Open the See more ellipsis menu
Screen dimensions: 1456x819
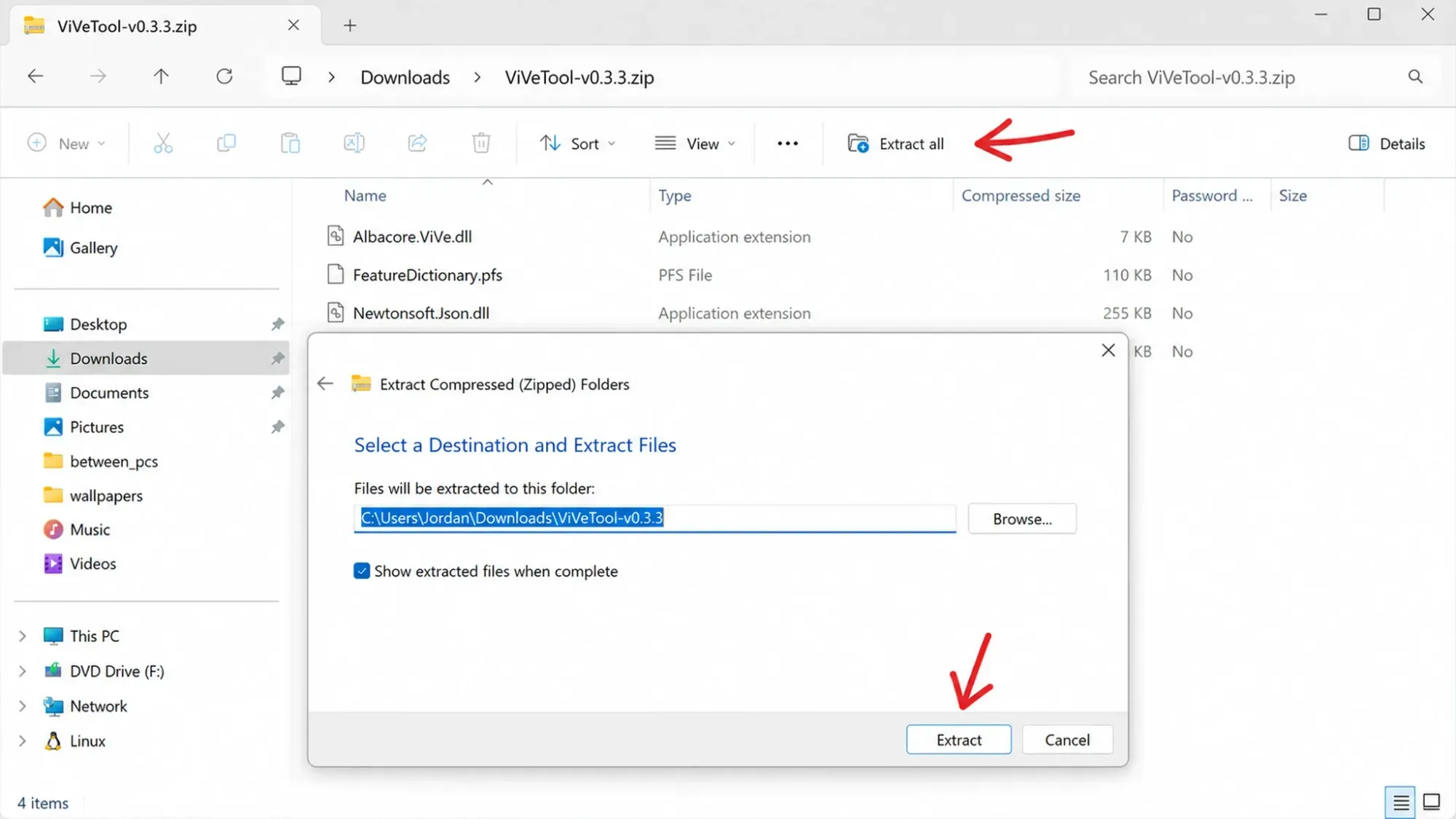788,143
